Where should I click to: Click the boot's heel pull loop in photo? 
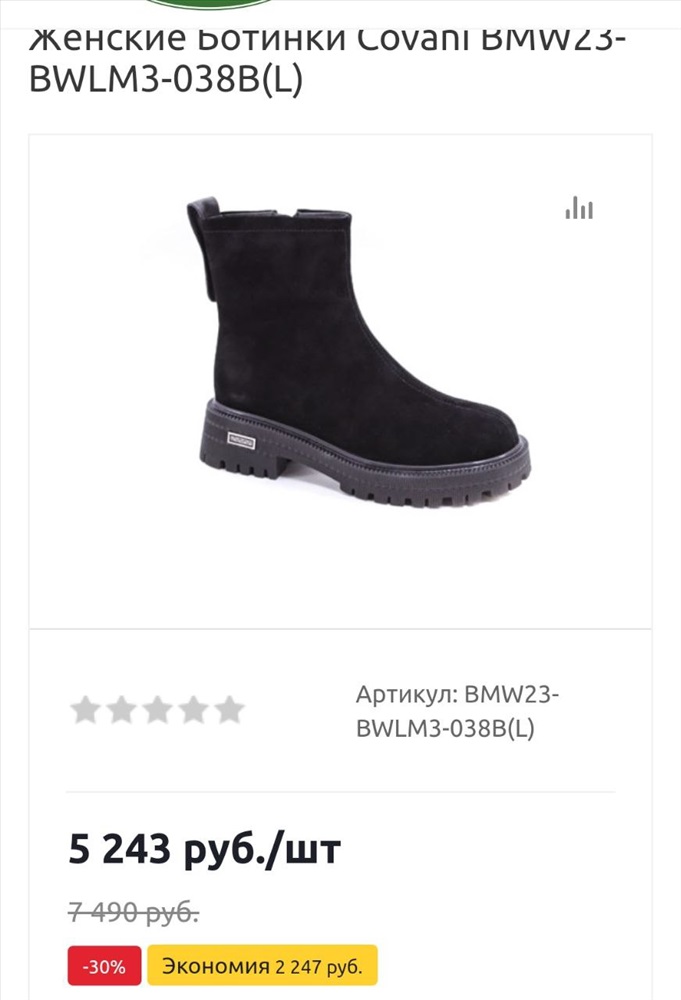click(x=203, y=246)
